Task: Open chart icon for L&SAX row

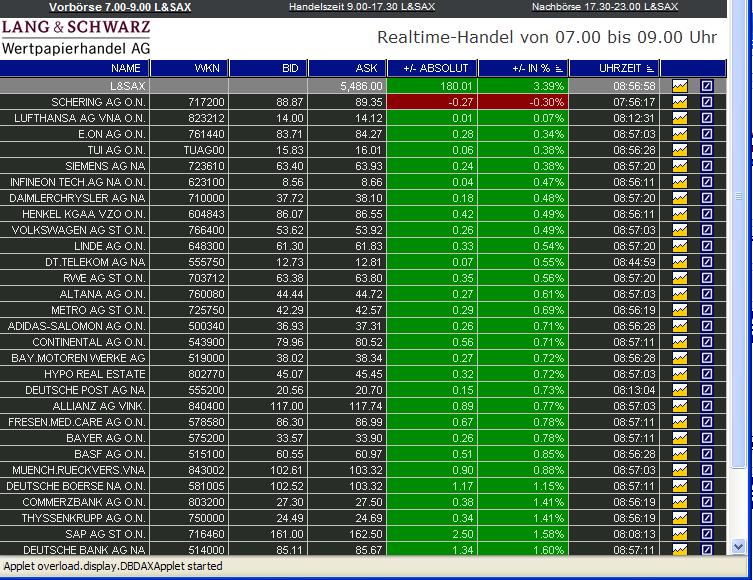Action: [680, 86]
